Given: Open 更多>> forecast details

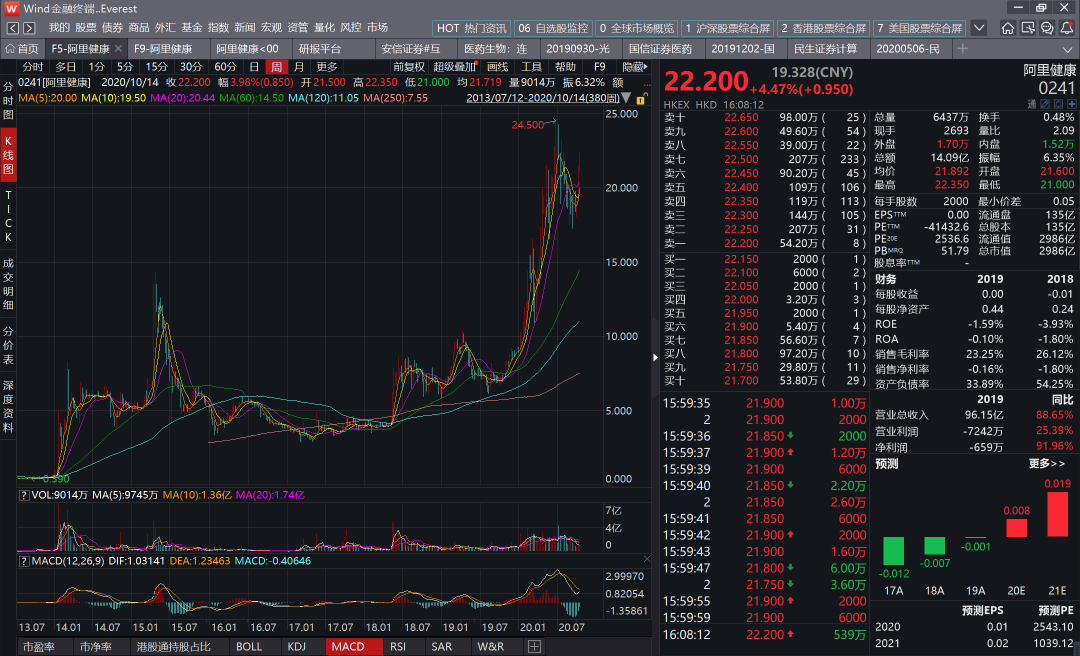Looking at the screenshot, I should click(x=1047, y=464).
